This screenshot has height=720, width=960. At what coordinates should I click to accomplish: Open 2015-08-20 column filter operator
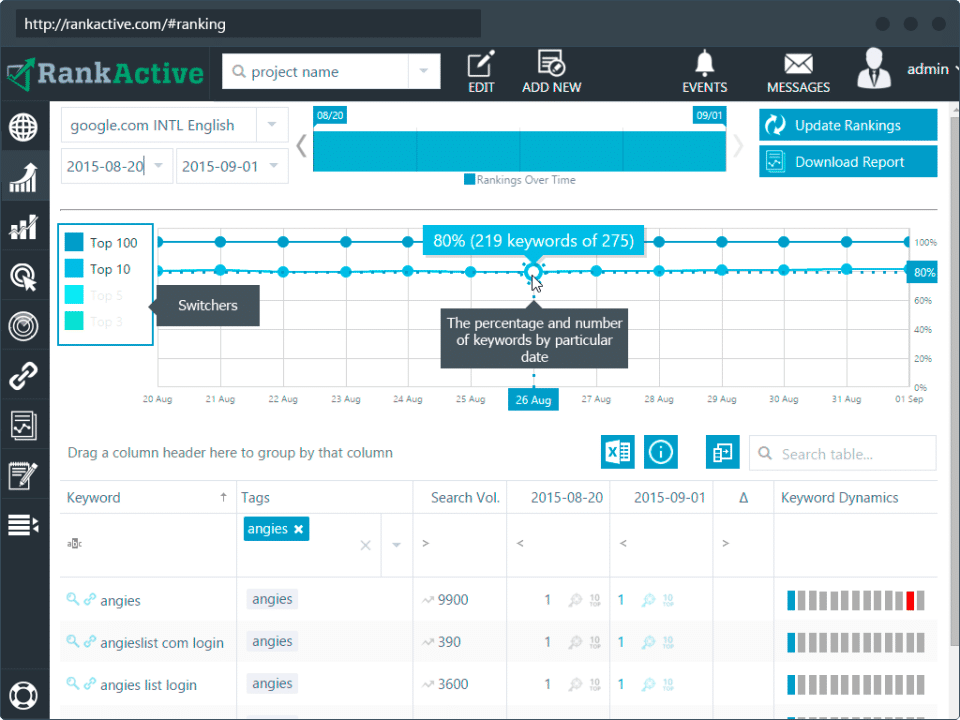coord(520,543)
